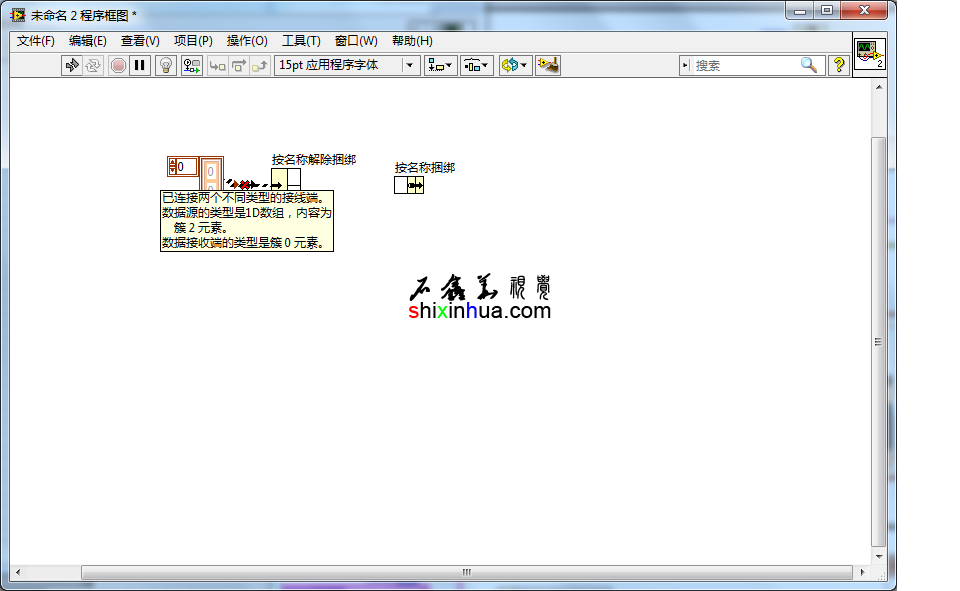Screen dimensions: 960x591
Task: Select the 按名称捆绑 Bundle By Name node
Action: [x=409, y=185]
